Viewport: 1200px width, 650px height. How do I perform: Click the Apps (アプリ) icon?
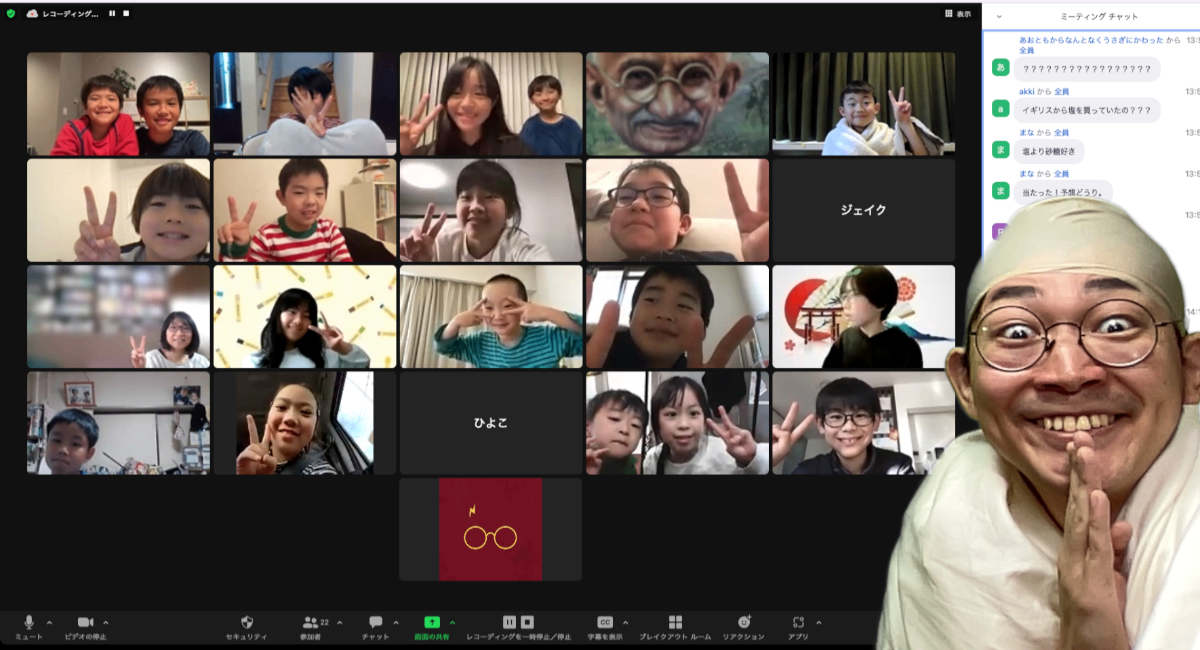coord(797,622)
